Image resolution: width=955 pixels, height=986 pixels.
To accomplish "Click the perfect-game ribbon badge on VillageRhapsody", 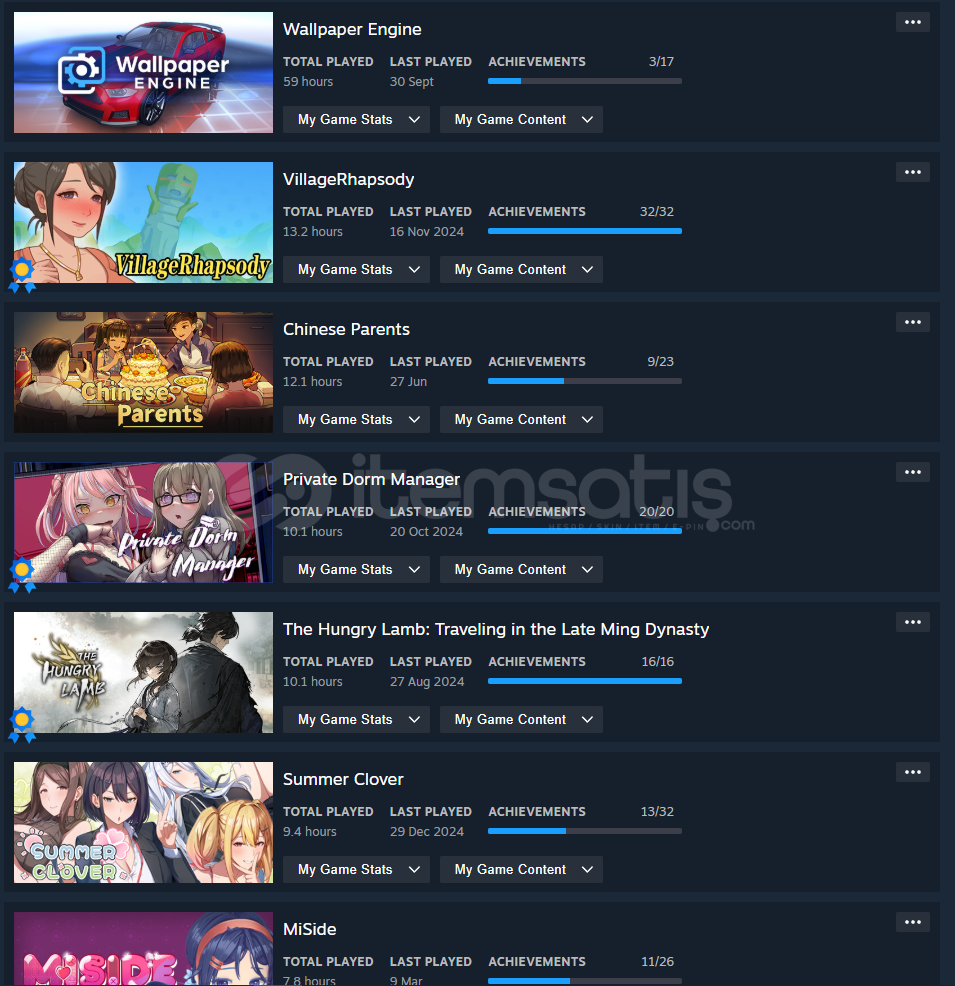I will tap(22, 275).
